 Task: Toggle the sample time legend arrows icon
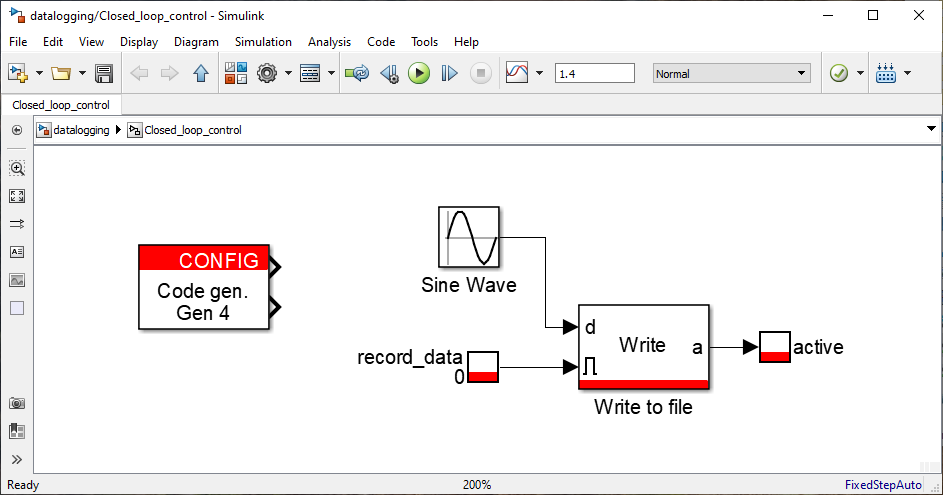[17, 224]
